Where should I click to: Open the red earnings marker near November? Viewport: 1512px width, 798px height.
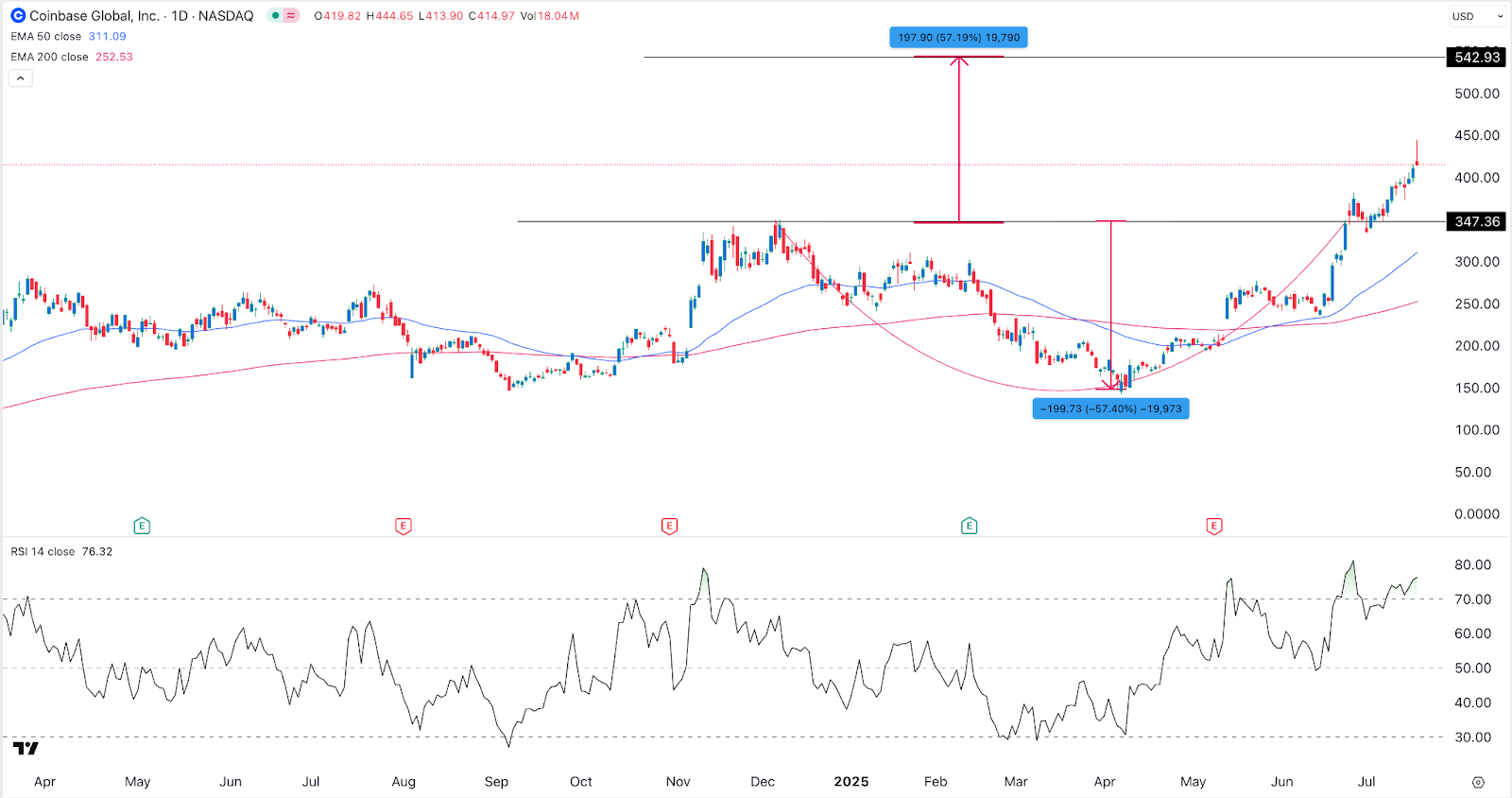669,526
